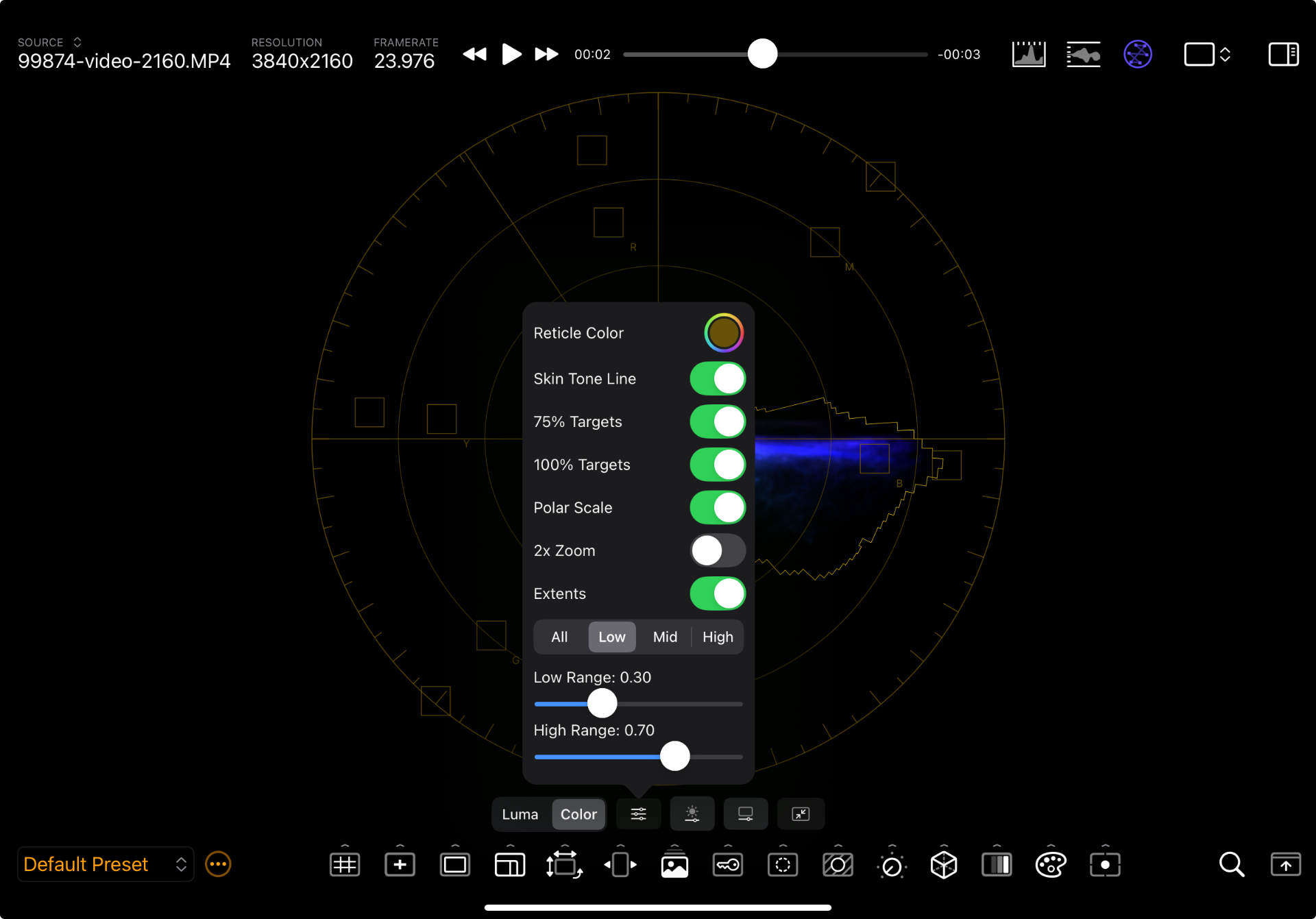
Task: Disable the Skin Tone Line switch
Action: click(717, 379)
